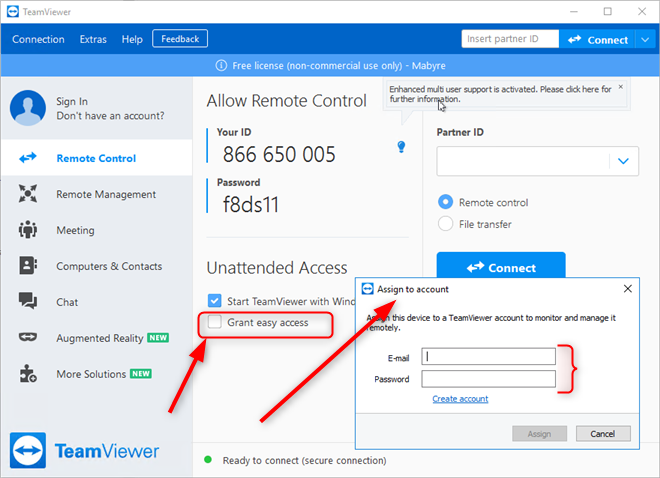Click the Remote Management arrows icon
Screen dimensions: 660x478
coord(28,194)
